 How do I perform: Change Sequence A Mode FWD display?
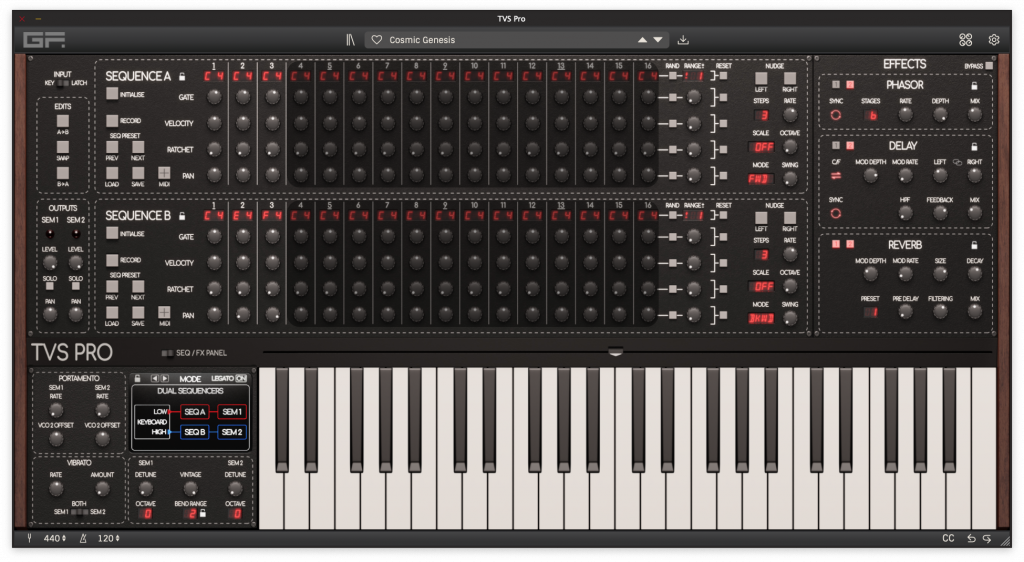point(761,178)
